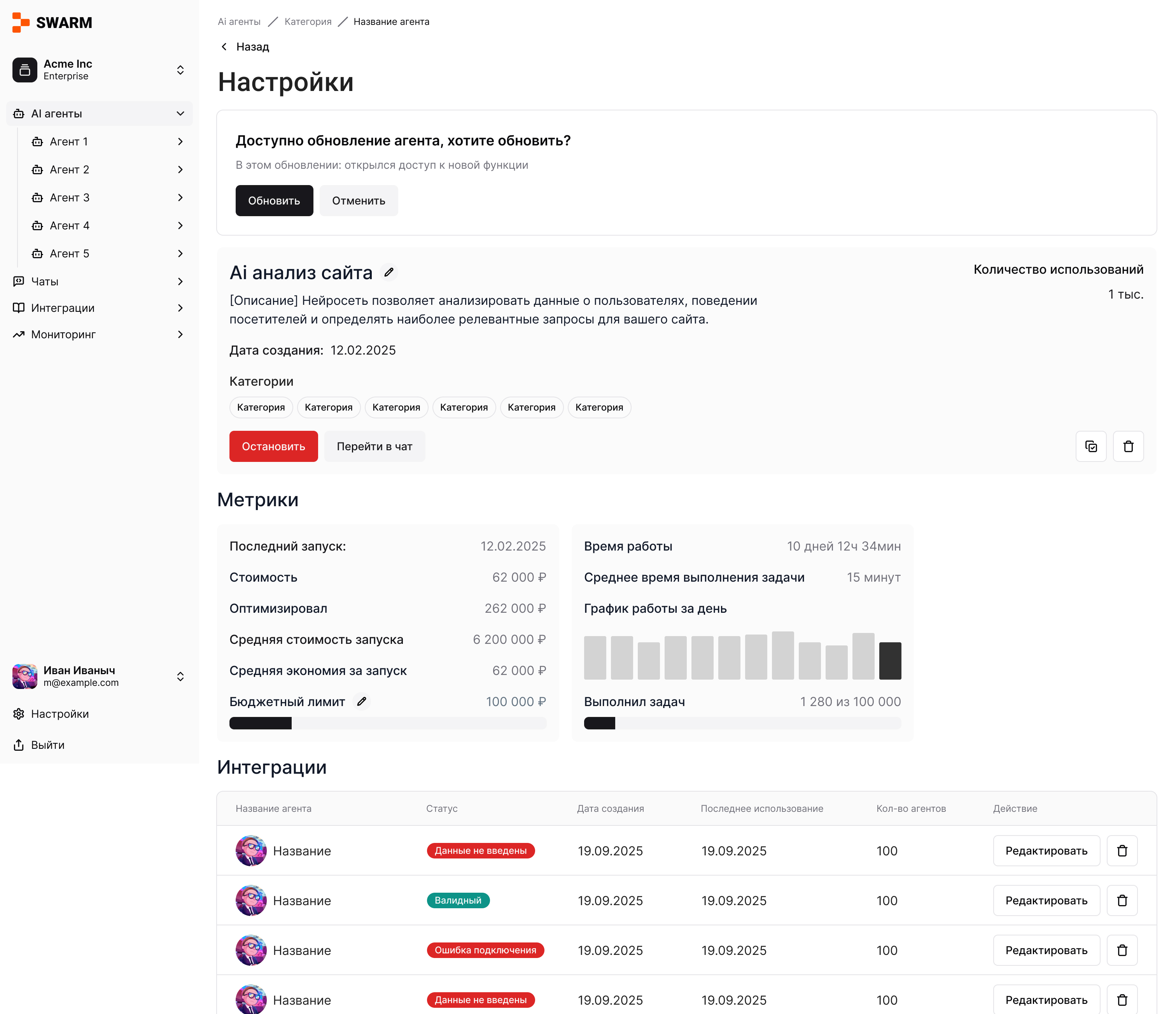Click the SWARM logo
This screenshot has height=1014, width=1176.
[52, 23]
